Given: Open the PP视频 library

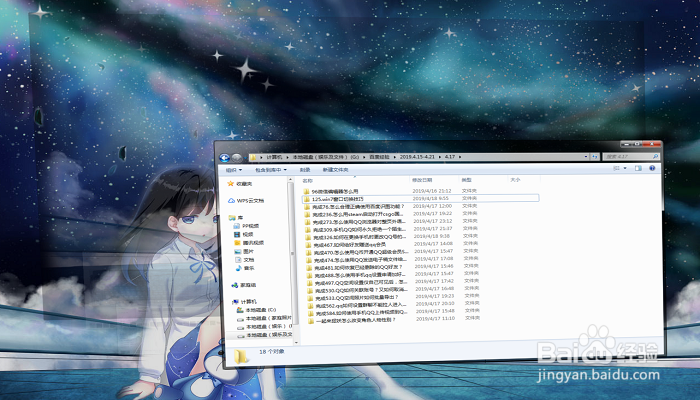Looking at the screenshot, I should coord(246,226).
